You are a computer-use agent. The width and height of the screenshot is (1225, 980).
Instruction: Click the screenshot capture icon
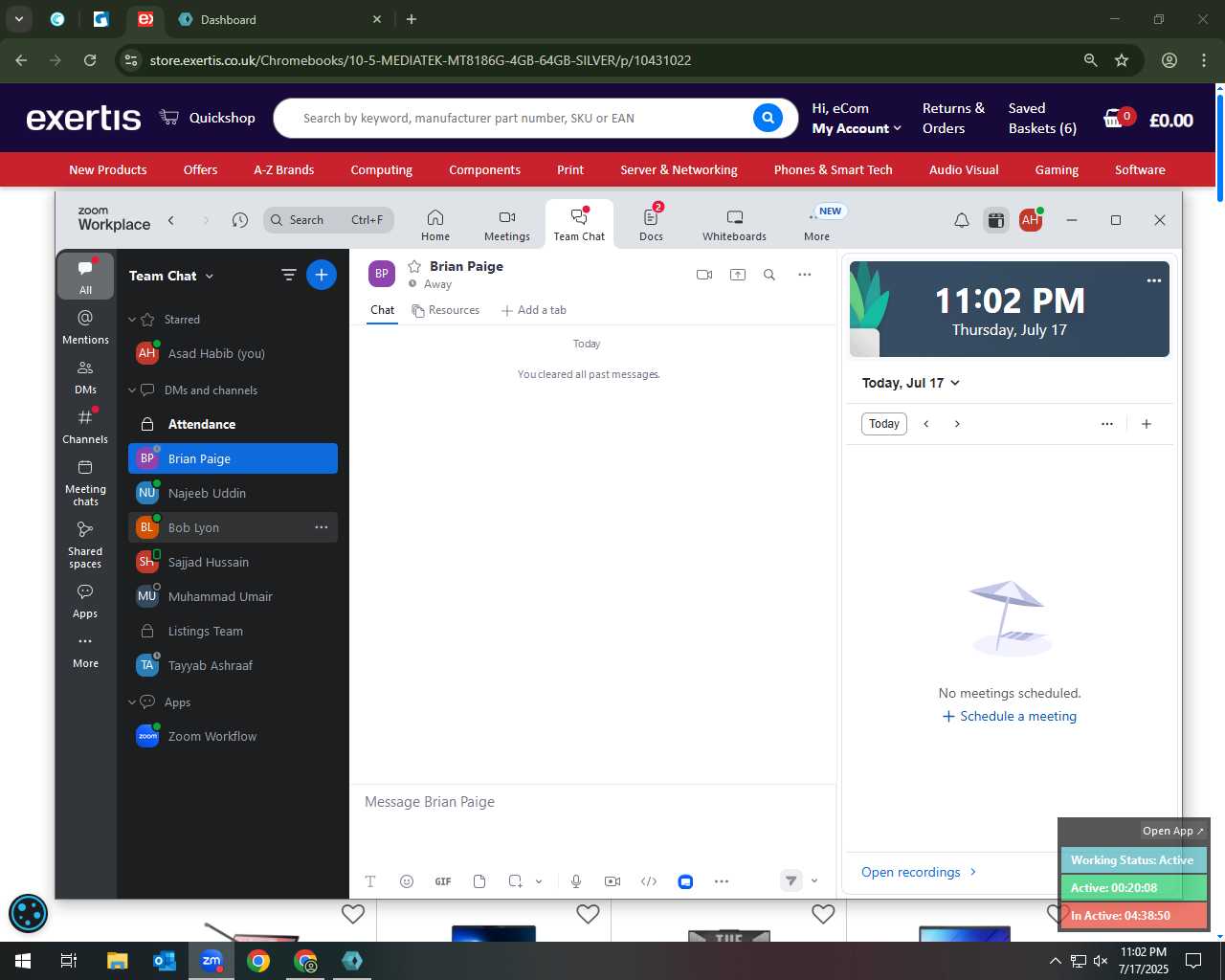click(515, 881)
